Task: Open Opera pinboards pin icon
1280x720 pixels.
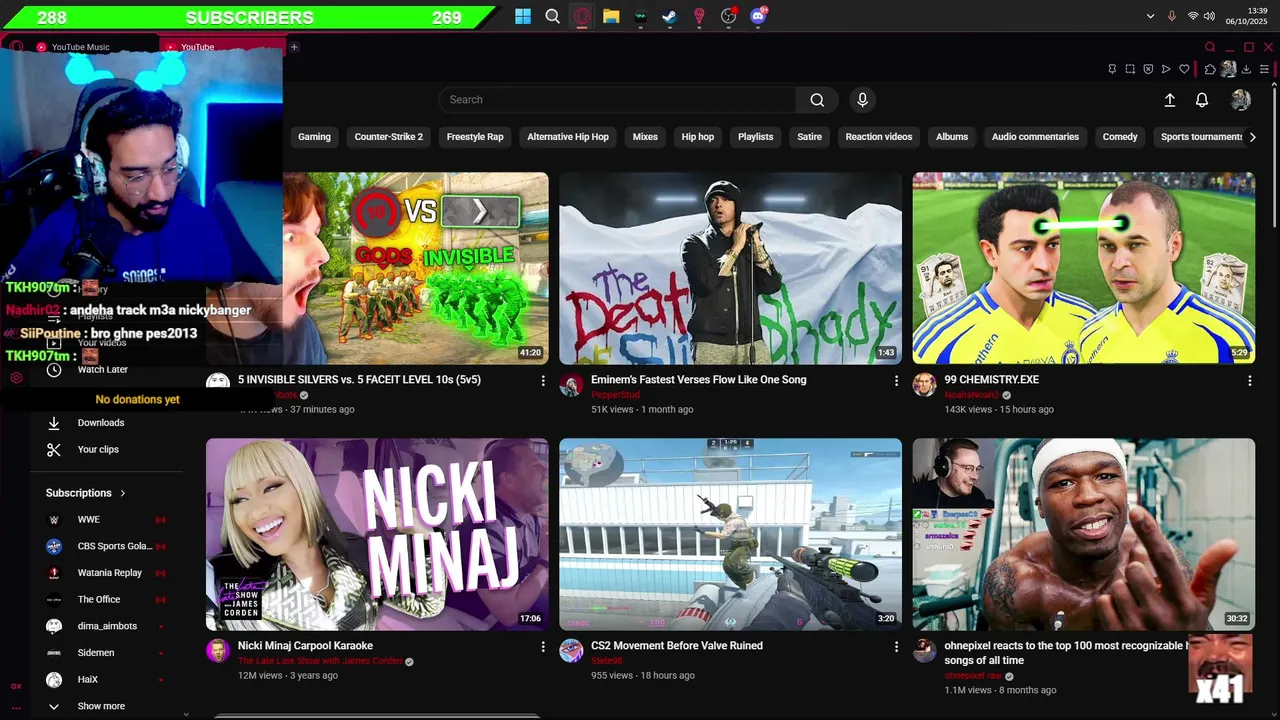Action: point(1112,69)
